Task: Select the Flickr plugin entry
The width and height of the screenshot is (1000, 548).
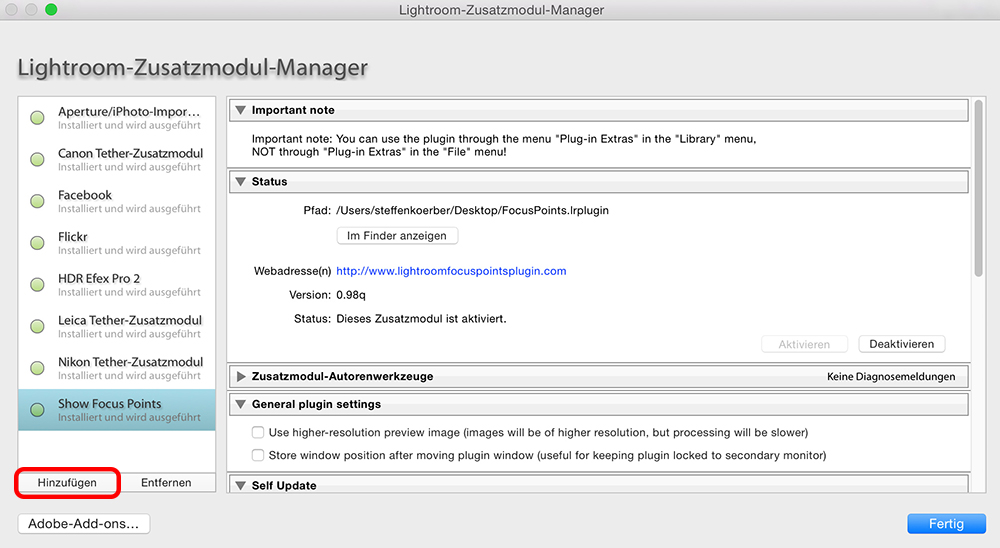Action: tap(117, 243)
